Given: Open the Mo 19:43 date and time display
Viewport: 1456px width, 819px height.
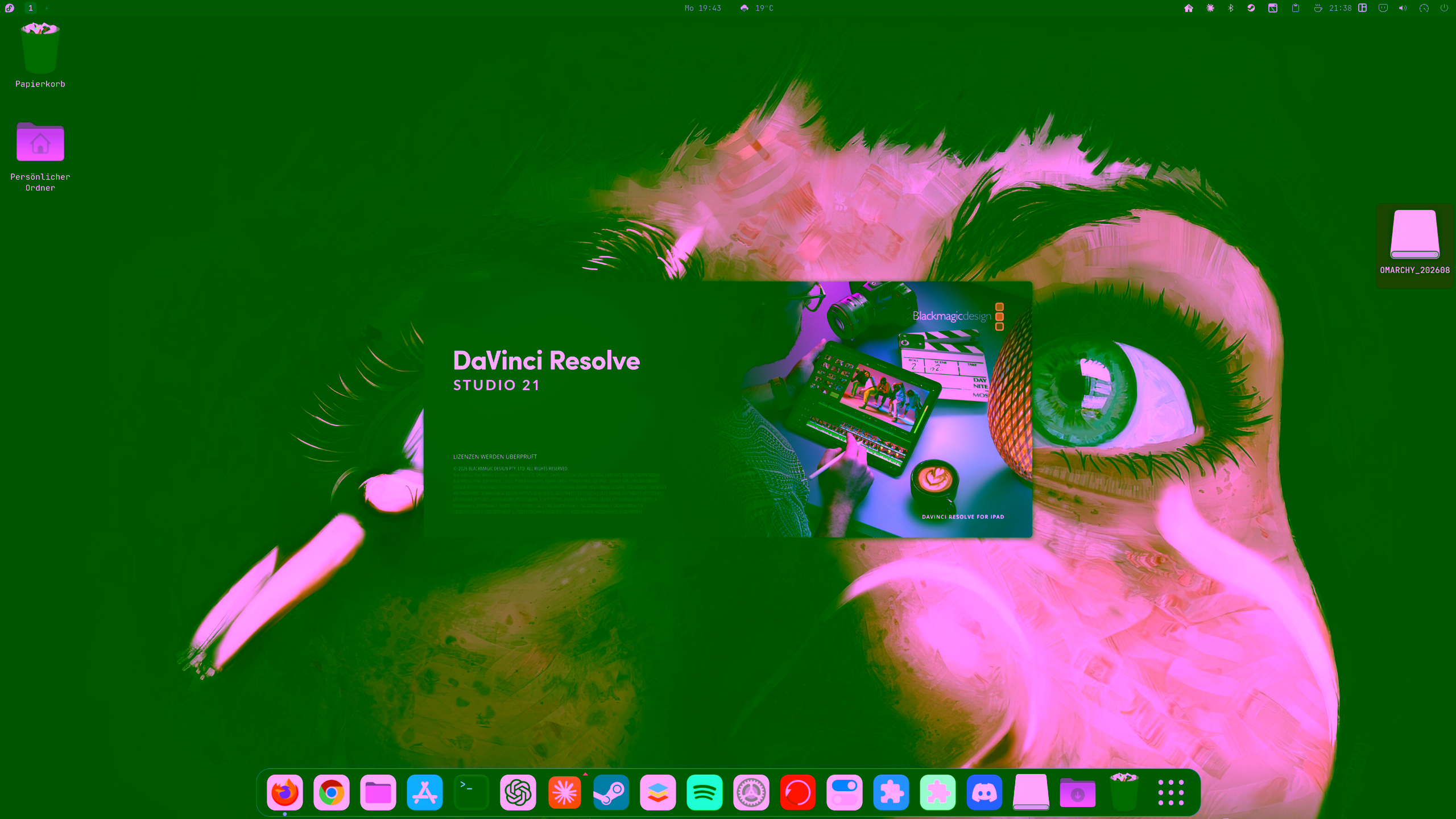Looking at the screenshot, I should coord(703,8).
